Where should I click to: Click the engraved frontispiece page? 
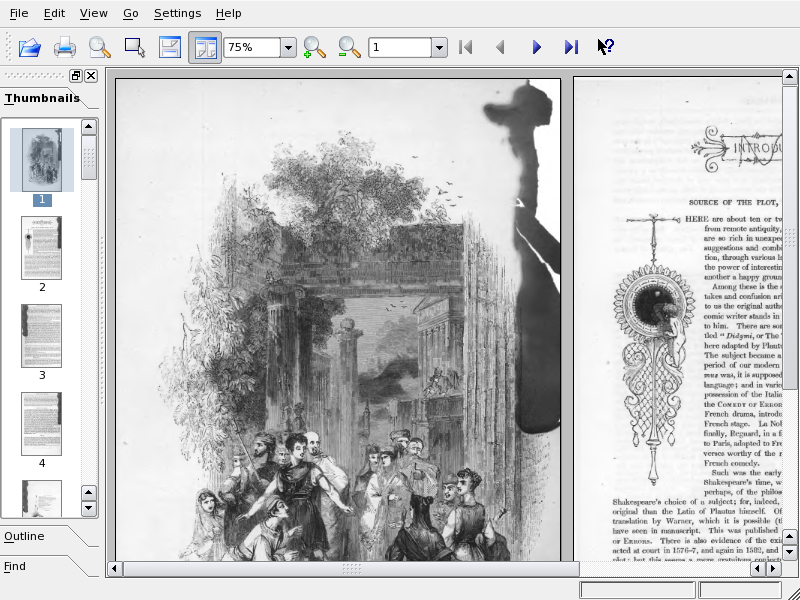(x=338, y=320)
